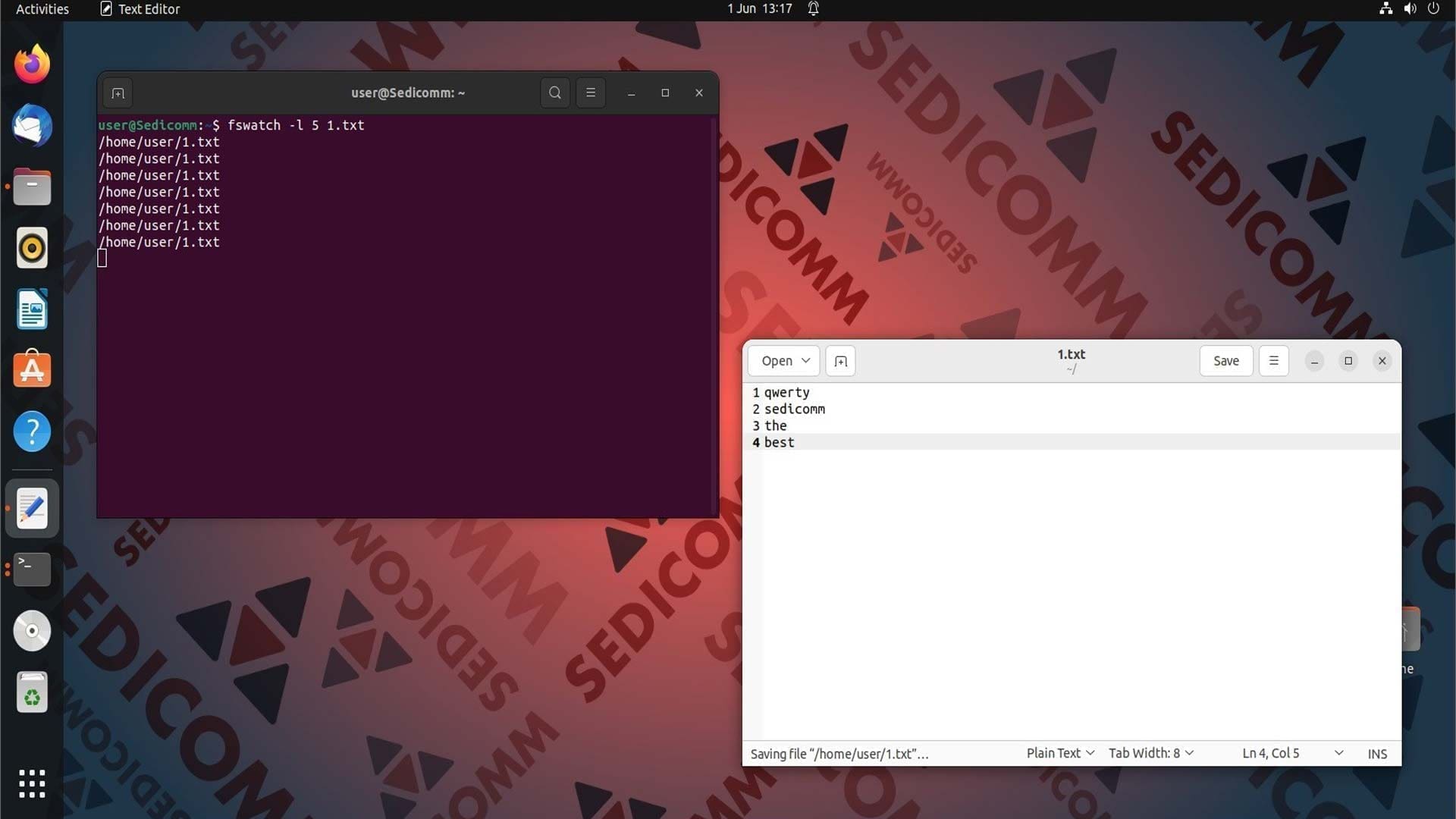Toggle INS overwrite mode in status bar
The width and height of the screenshot is (1456, 819).
[x=1377, y=754]
